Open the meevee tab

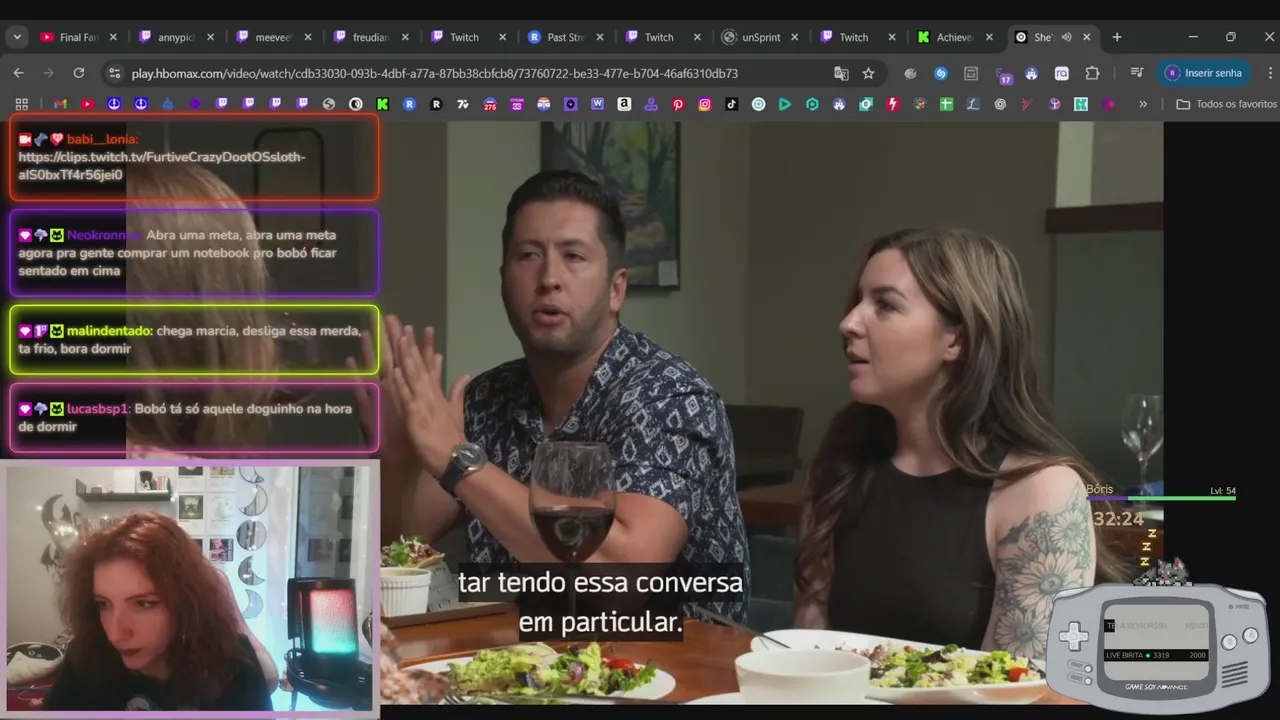point(273,37)
